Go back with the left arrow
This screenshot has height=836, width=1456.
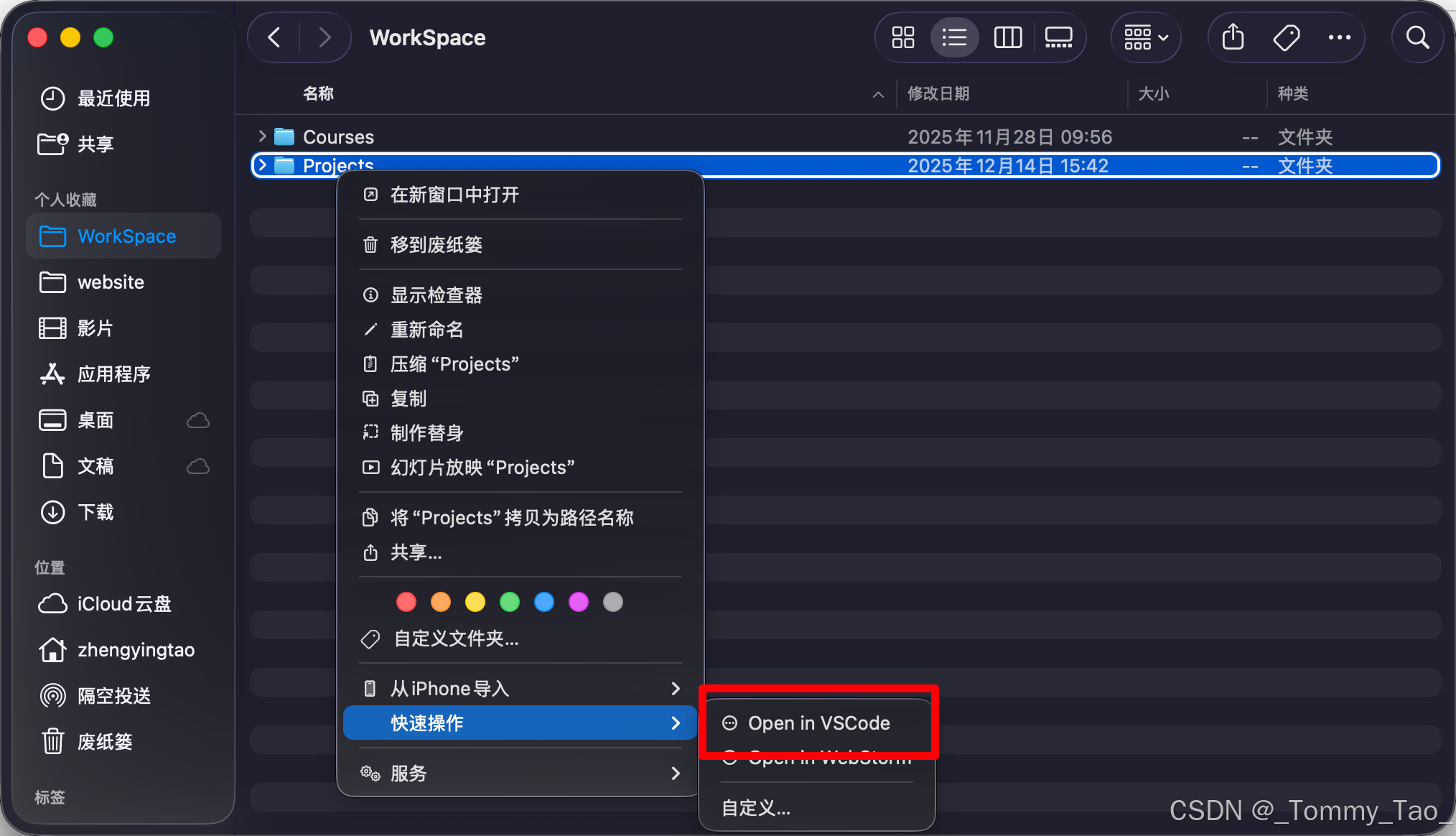point(274,37)
